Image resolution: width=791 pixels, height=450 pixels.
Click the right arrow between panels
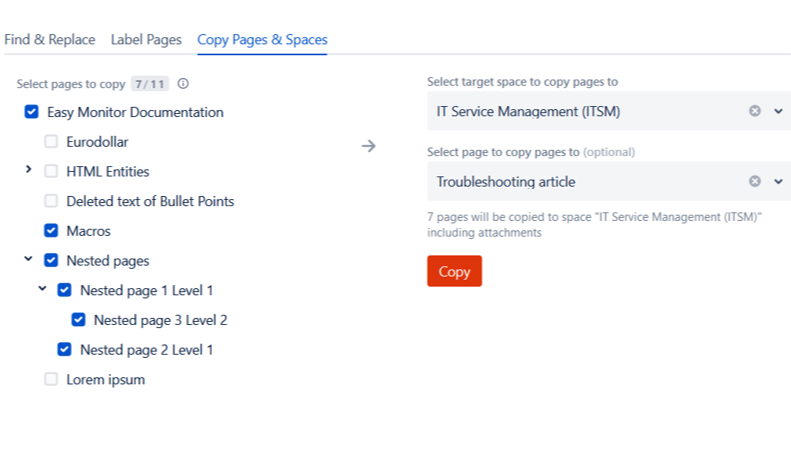(369, 146)
